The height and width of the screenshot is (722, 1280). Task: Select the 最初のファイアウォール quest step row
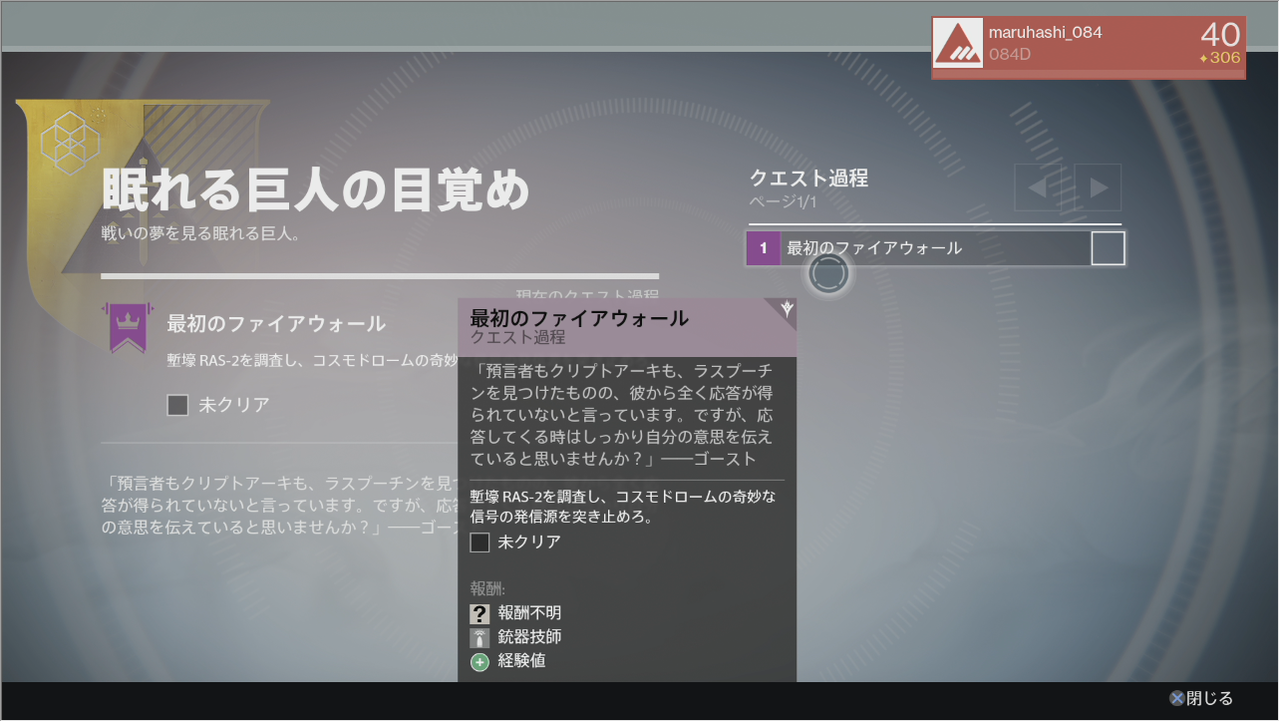pyautogui.click(x=935, y=248)
